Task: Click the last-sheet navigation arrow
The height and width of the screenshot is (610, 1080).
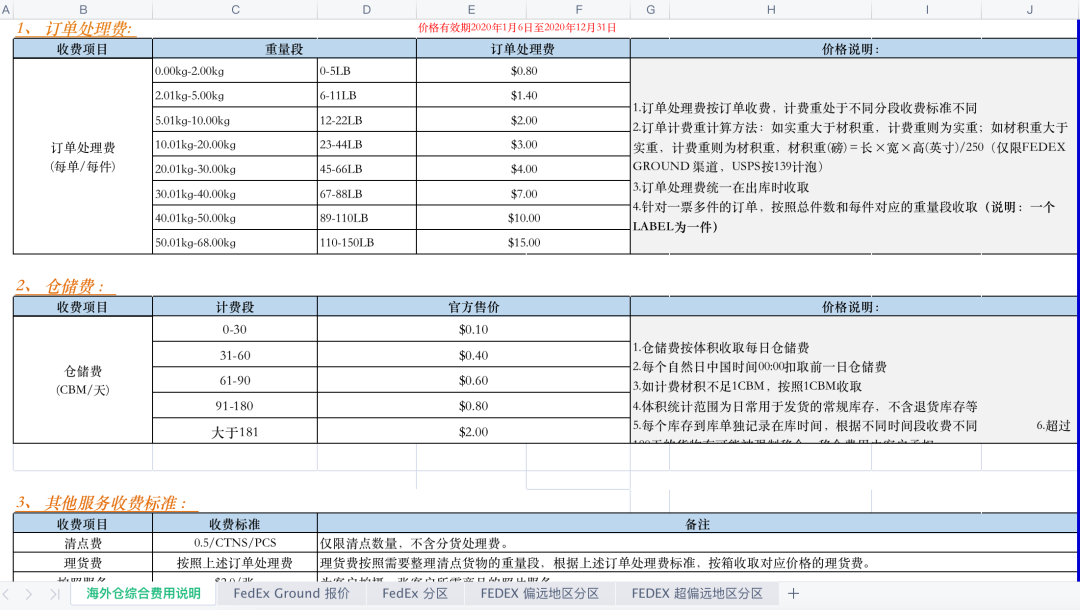Action: [x=55, y=593]
